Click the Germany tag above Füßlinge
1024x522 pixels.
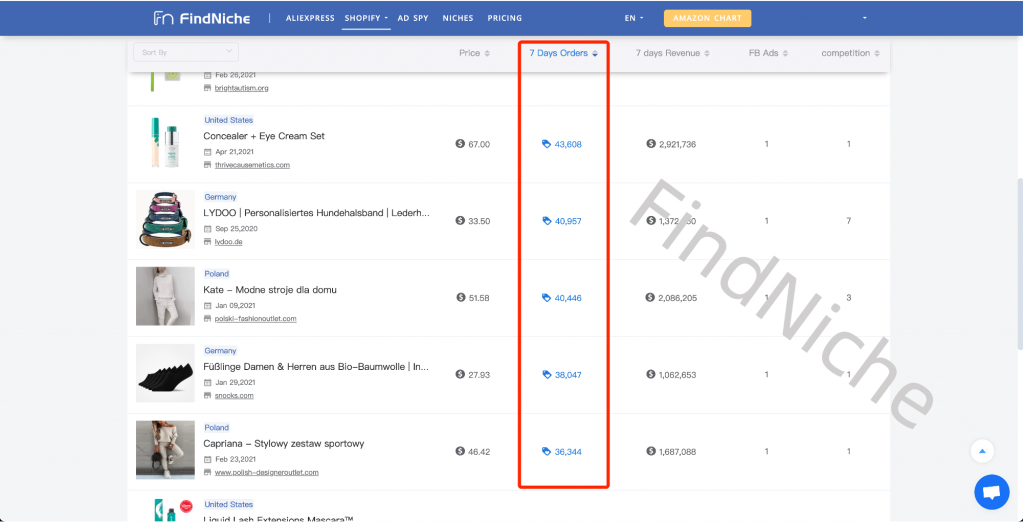220,351
